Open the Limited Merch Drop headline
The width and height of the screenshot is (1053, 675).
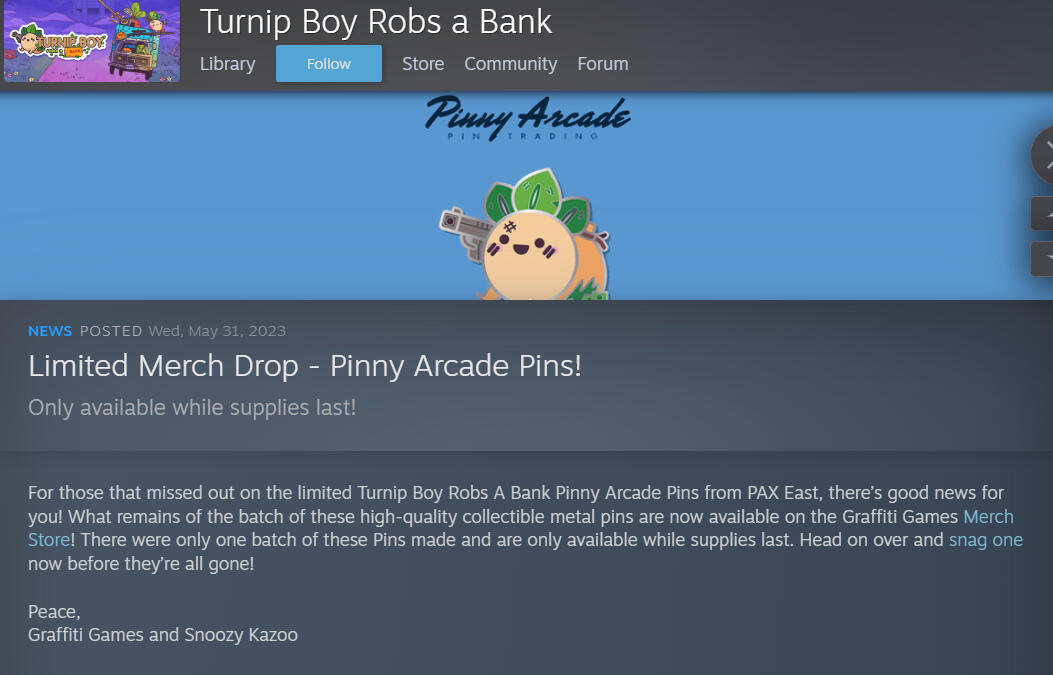305,366
